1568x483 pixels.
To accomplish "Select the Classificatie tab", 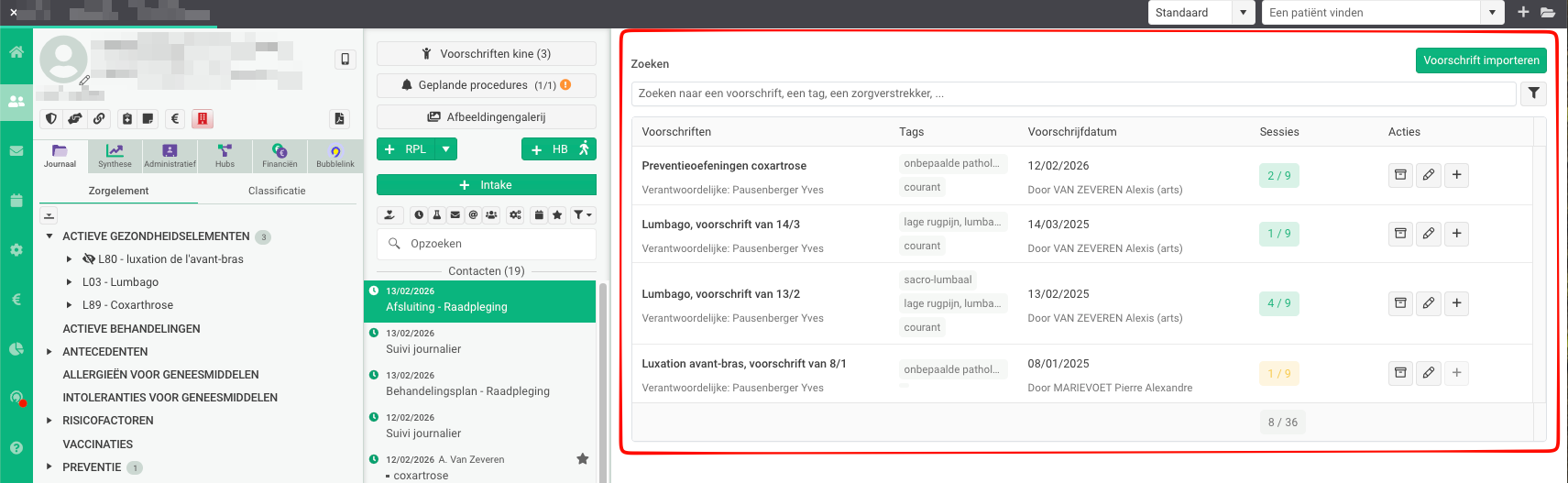I will click(277, 191).
